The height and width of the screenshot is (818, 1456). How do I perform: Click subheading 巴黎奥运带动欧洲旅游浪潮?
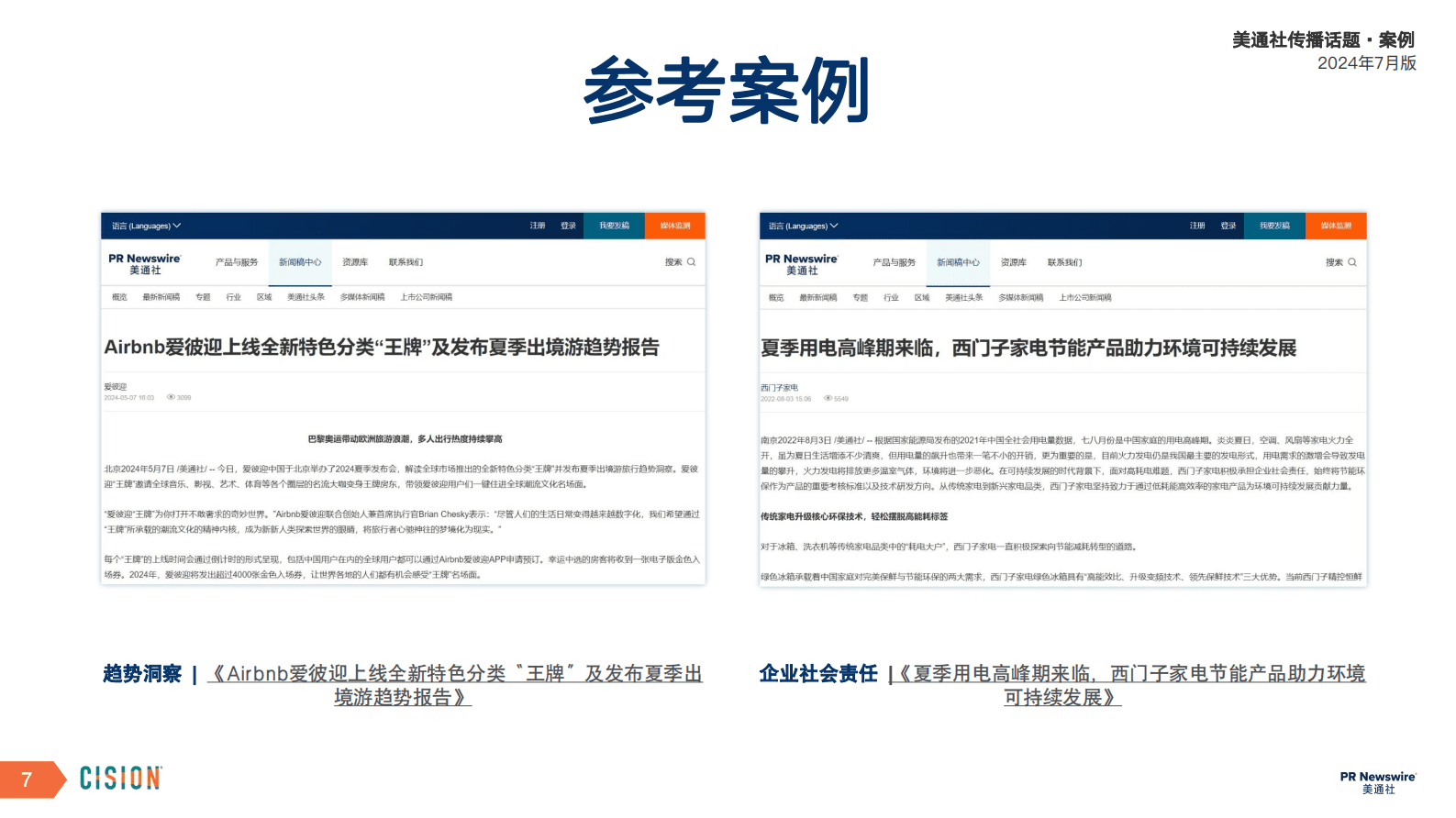tap(405, 439)
